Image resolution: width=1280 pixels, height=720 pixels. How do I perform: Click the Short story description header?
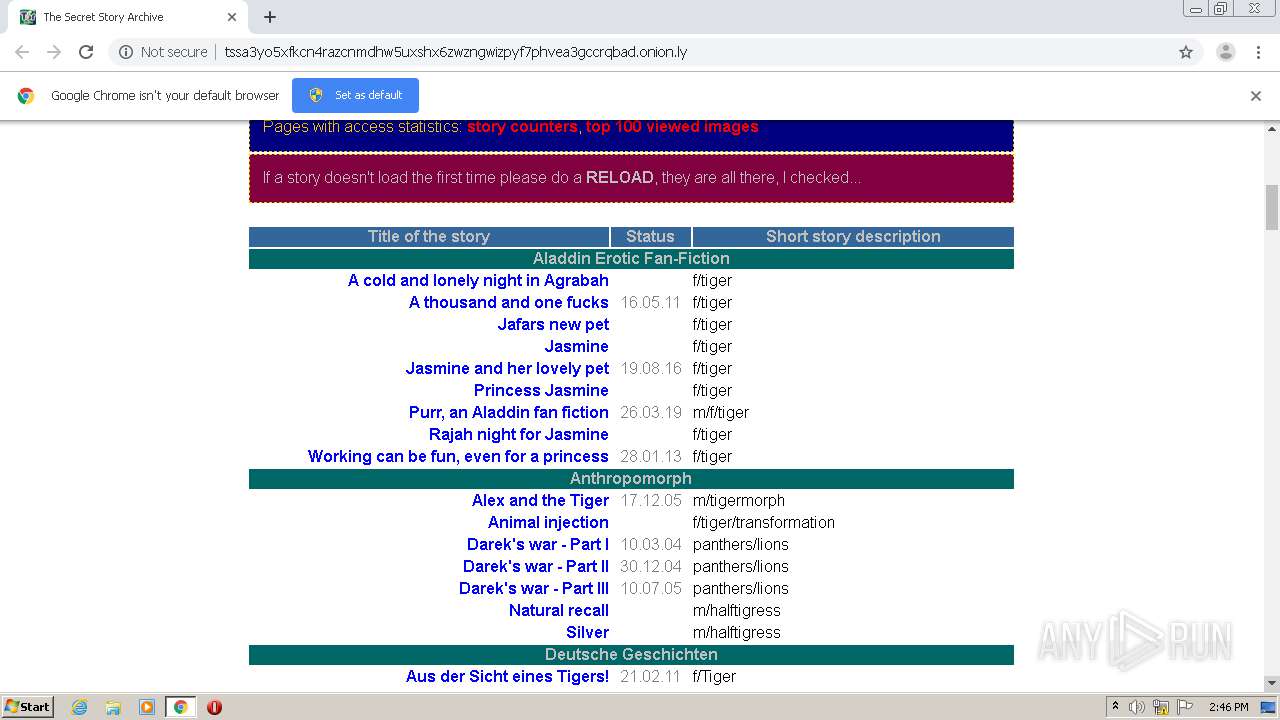(x=853, y=237)
